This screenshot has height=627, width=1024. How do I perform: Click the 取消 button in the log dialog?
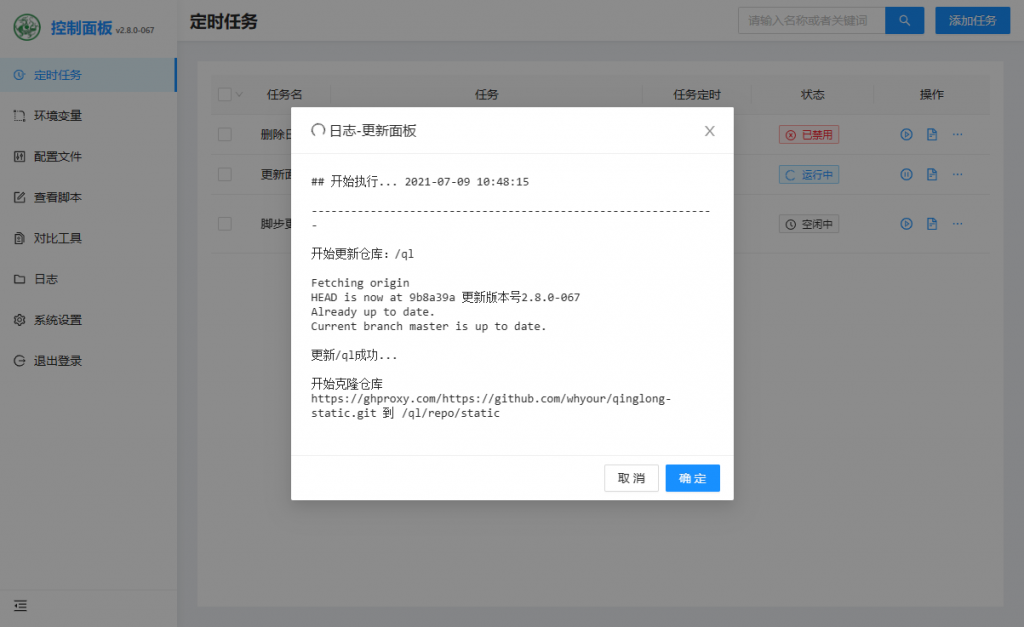[631, 478]
